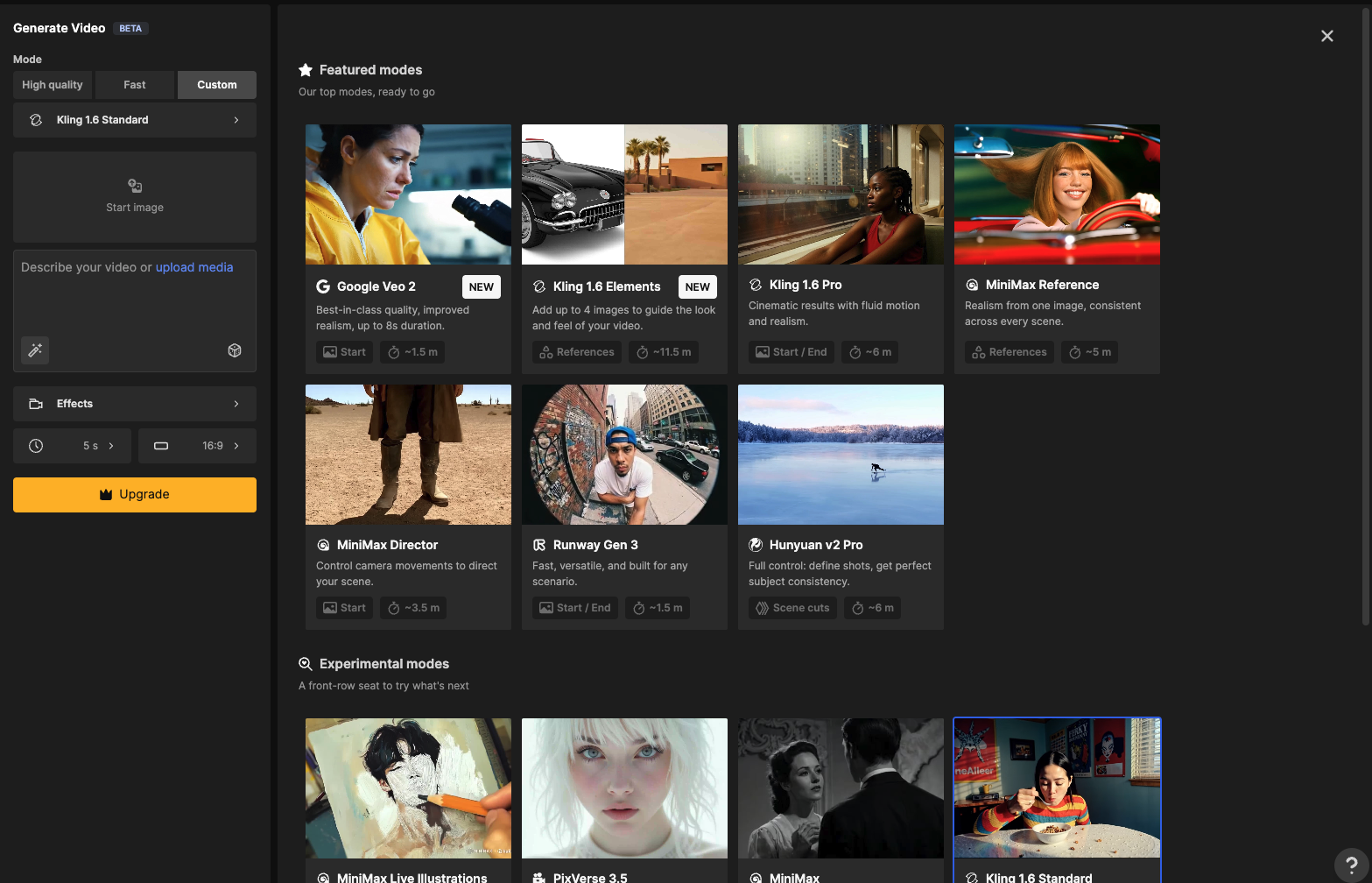
Task: Click the Hunyuan v2 Pro logo icon
Action: pos(756,545)
